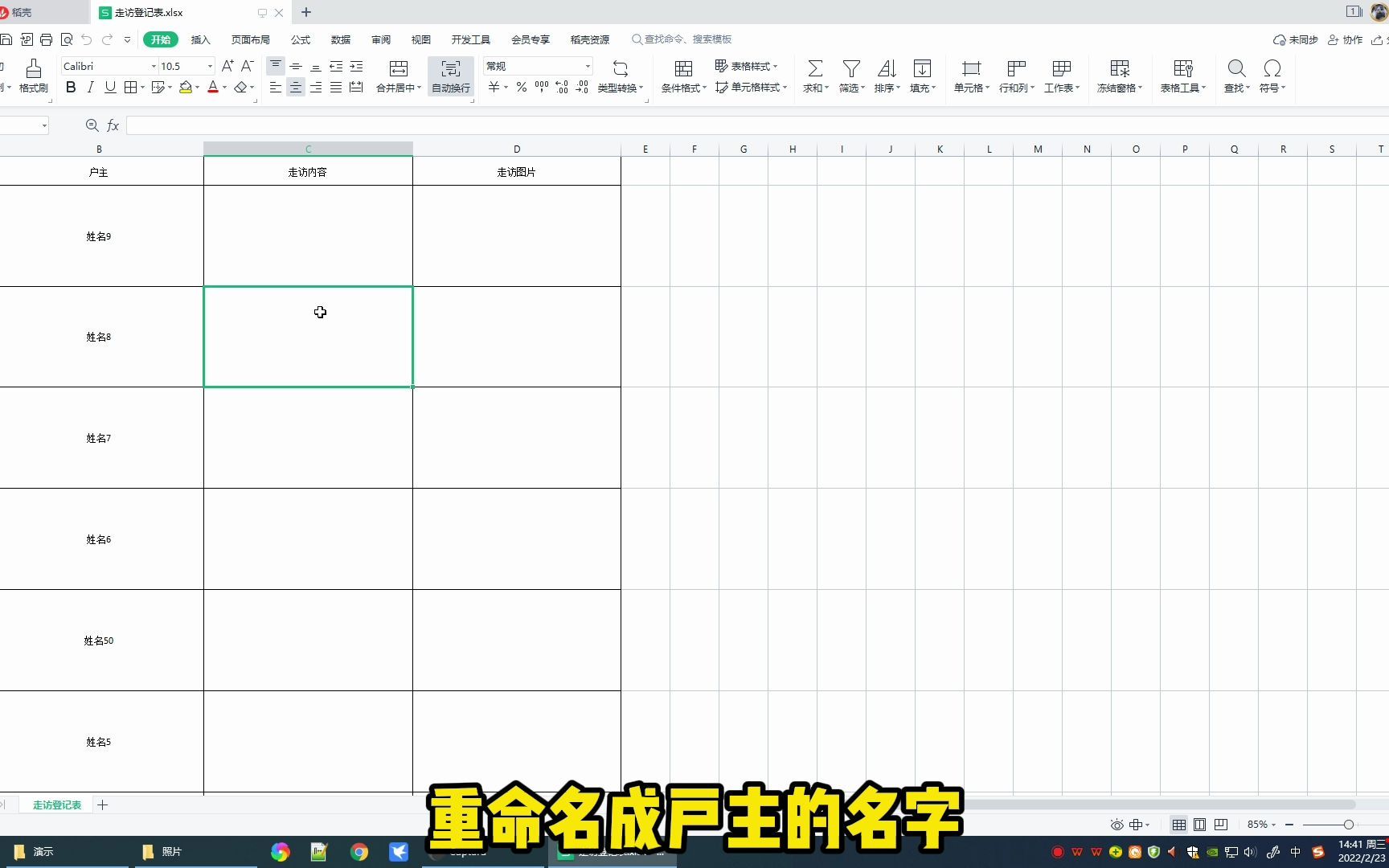Image resolution: width=1389 pixels, height=868 pixels.
Task: Open the 查找 find tool
Action: coord(1235,76)
